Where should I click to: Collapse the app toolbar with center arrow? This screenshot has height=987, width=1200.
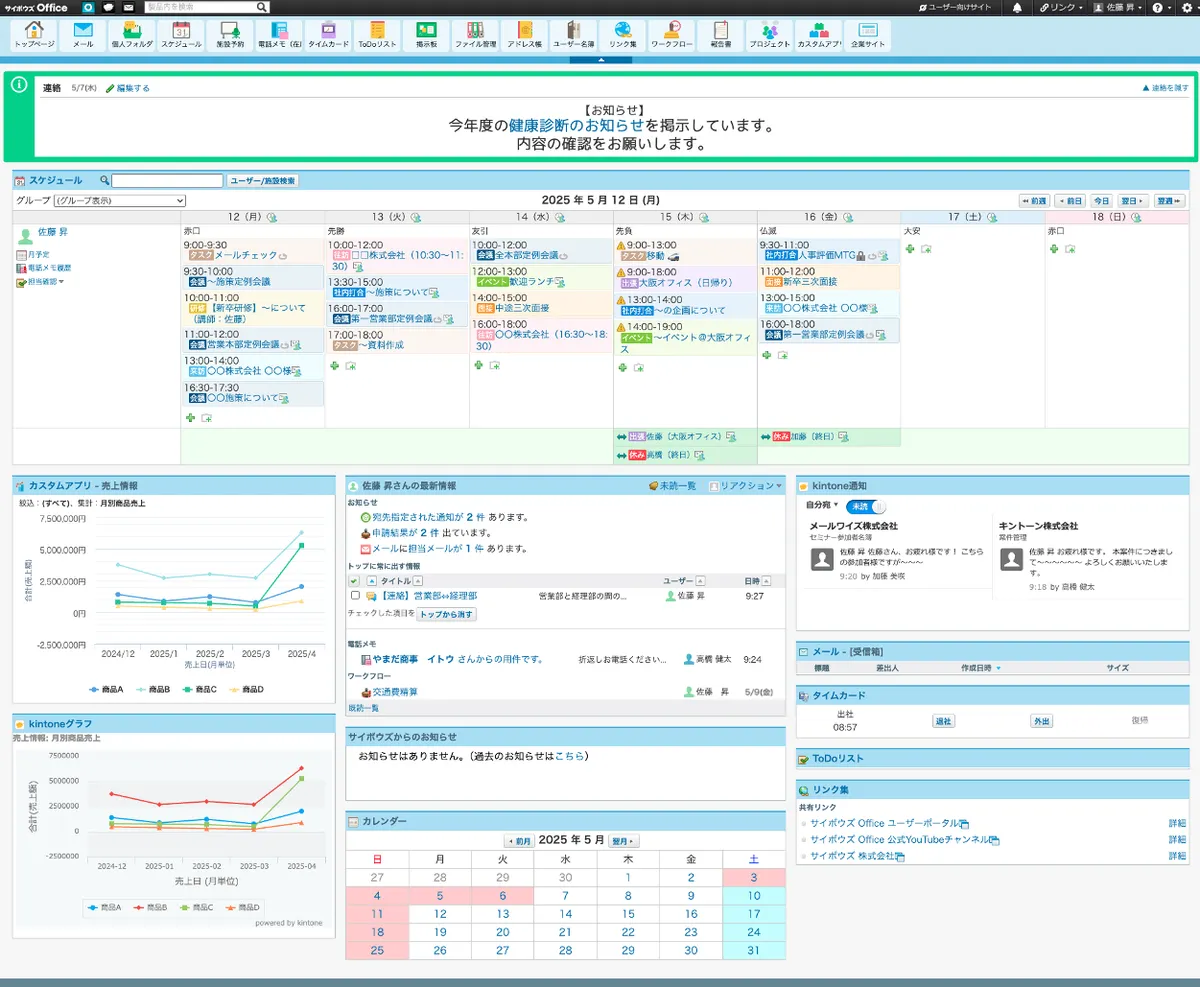pyautogui.click(x=600, y=60)
